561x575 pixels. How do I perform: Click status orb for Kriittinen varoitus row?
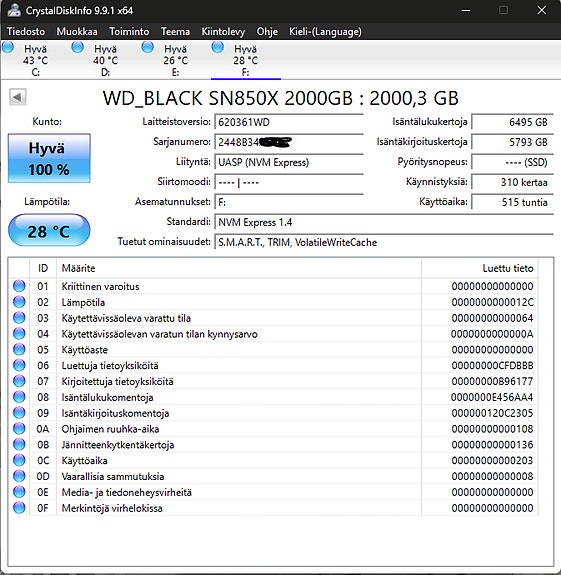19,286
